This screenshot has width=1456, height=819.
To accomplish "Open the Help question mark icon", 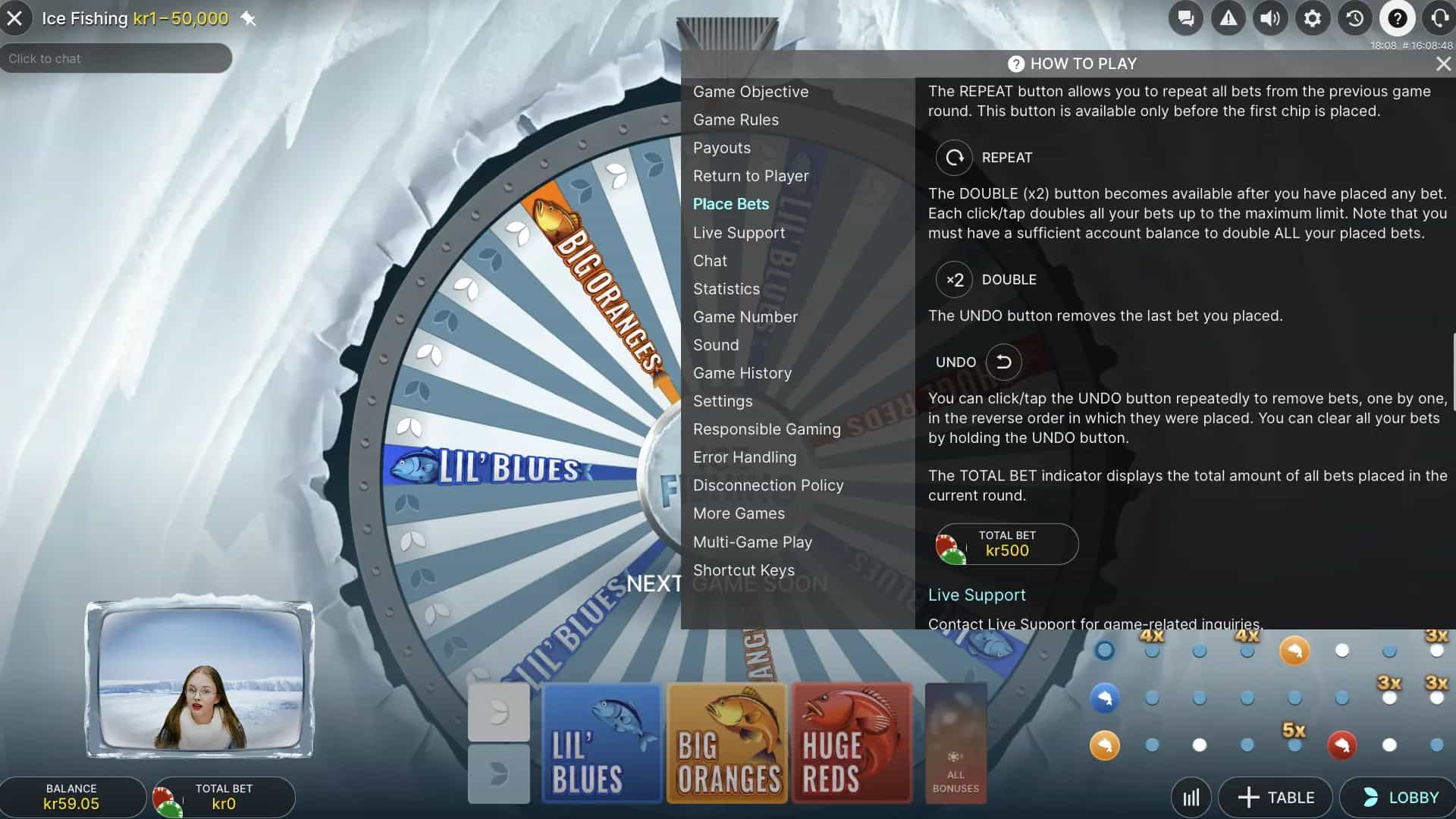I will pyautogui.click(x=1396, y=18).
